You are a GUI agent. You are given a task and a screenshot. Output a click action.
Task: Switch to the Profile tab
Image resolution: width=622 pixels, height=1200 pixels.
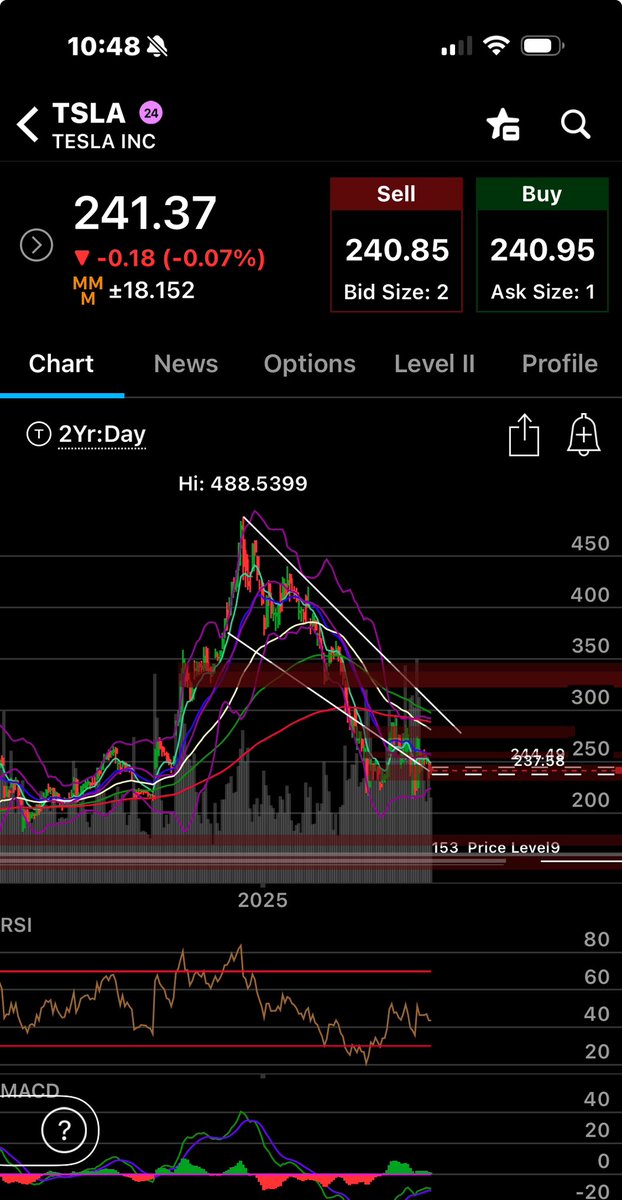coord(560,364)
